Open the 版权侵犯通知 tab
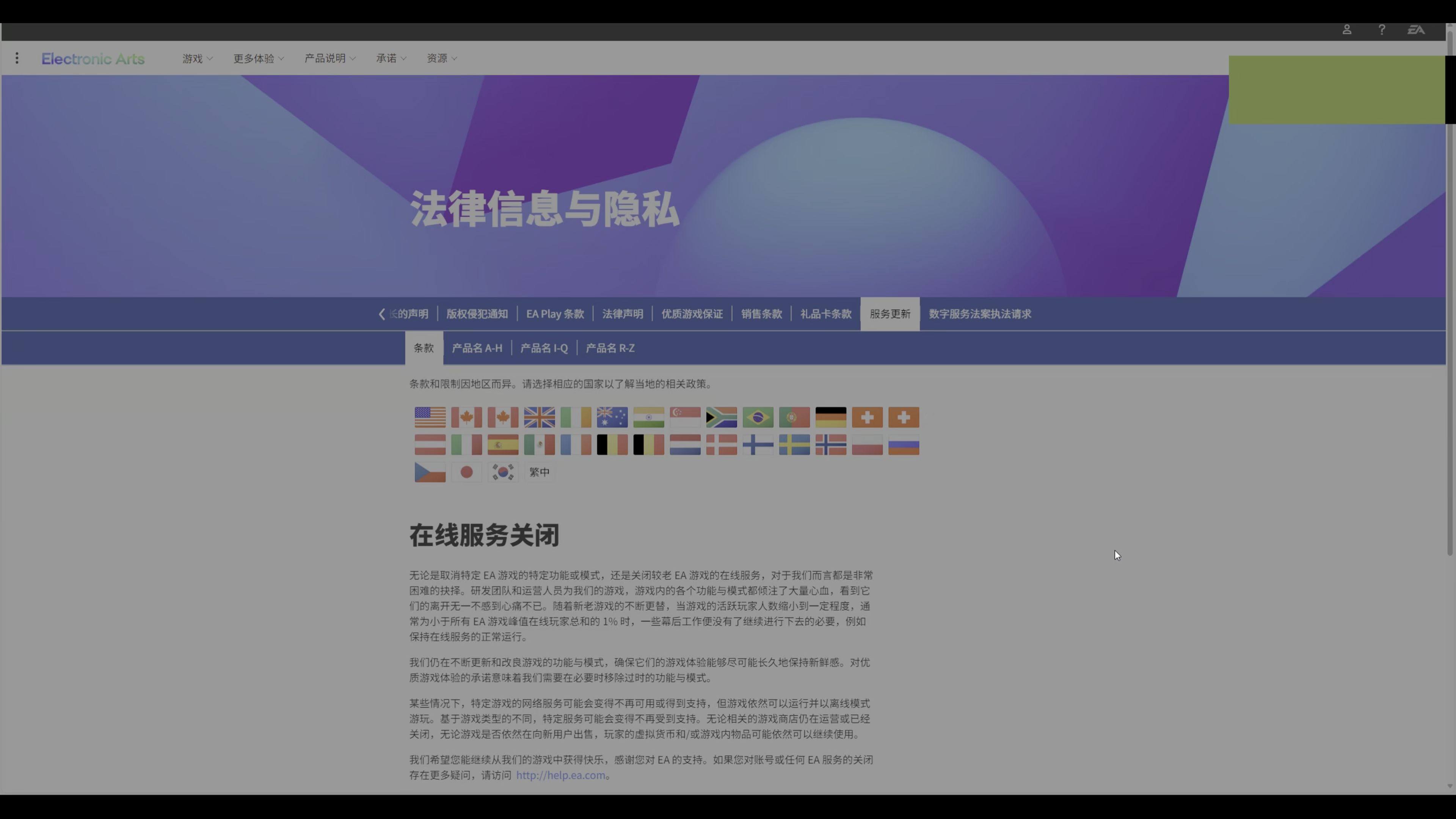The image size is (1456, 819). pyautogui.click(x=477, y=314)
